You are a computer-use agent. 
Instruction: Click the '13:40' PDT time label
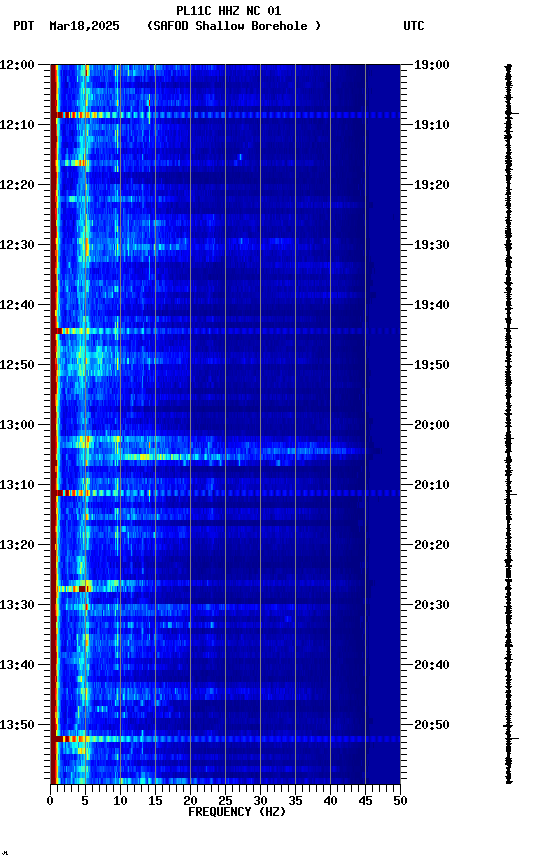point(17,665)
